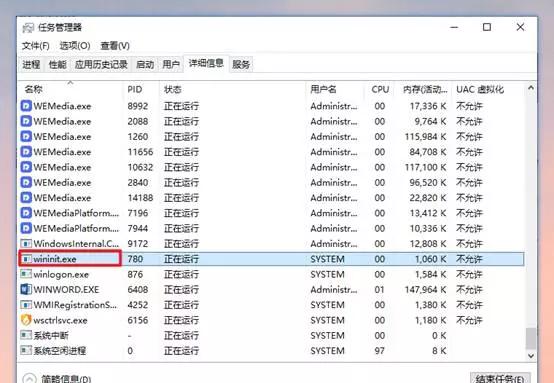Sort by the 名称 column header
Image resolution: width=554 pixels, height=383 pixels.
pos(70,89)
